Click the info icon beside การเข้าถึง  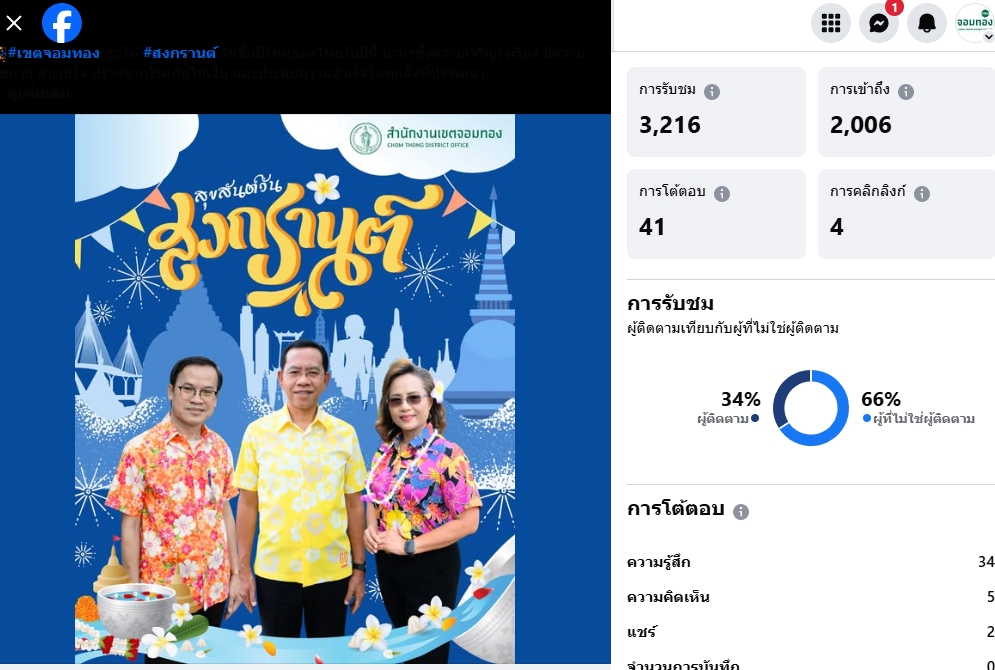tap(906, 92)
